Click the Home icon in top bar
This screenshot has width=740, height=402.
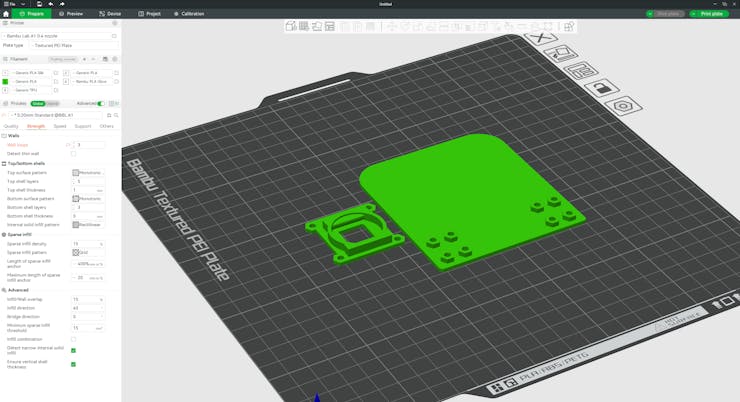click(x=6, y=14)
